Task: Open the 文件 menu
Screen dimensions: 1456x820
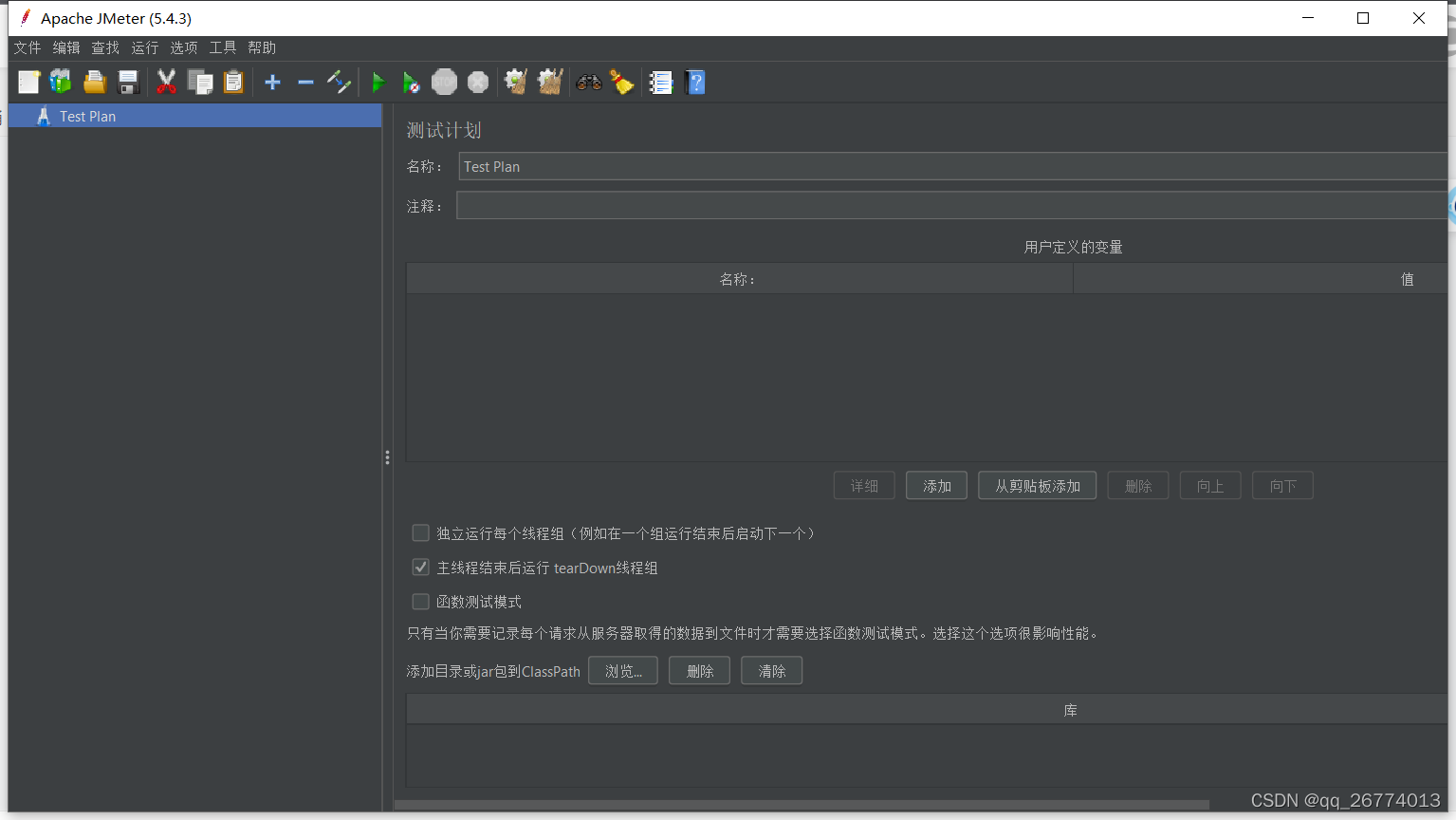Action: coord(28,47)
